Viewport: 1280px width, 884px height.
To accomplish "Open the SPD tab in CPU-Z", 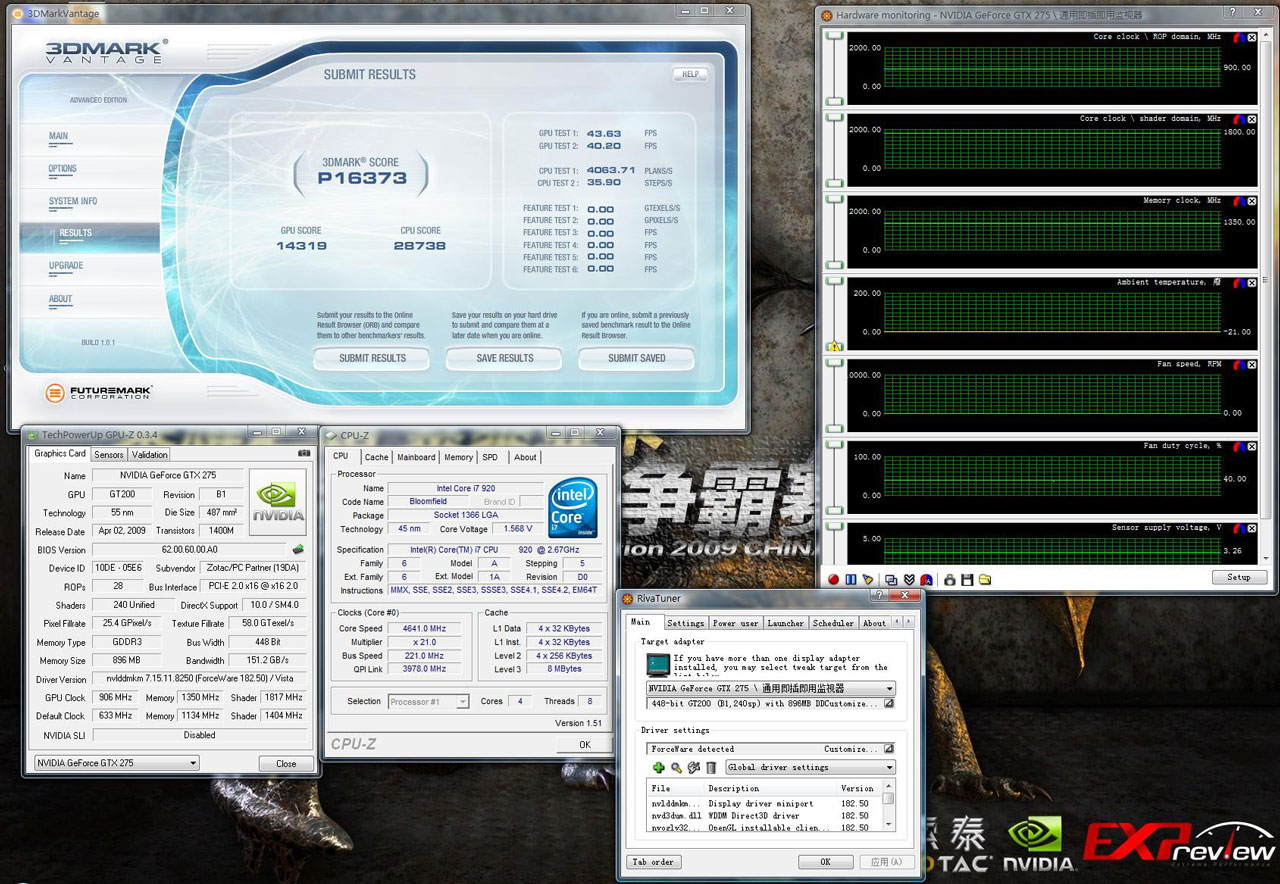I will pyautogui.click(x=490, y=457).
